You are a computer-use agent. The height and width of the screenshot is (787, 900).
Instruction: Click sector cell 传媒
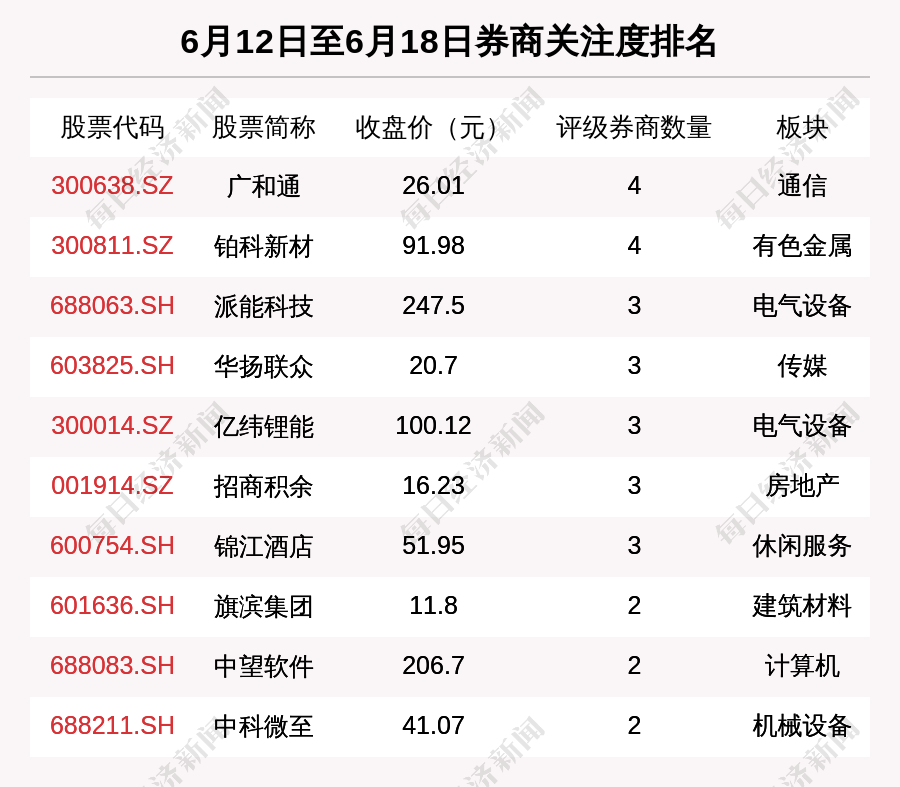click(x=802, y=366)
